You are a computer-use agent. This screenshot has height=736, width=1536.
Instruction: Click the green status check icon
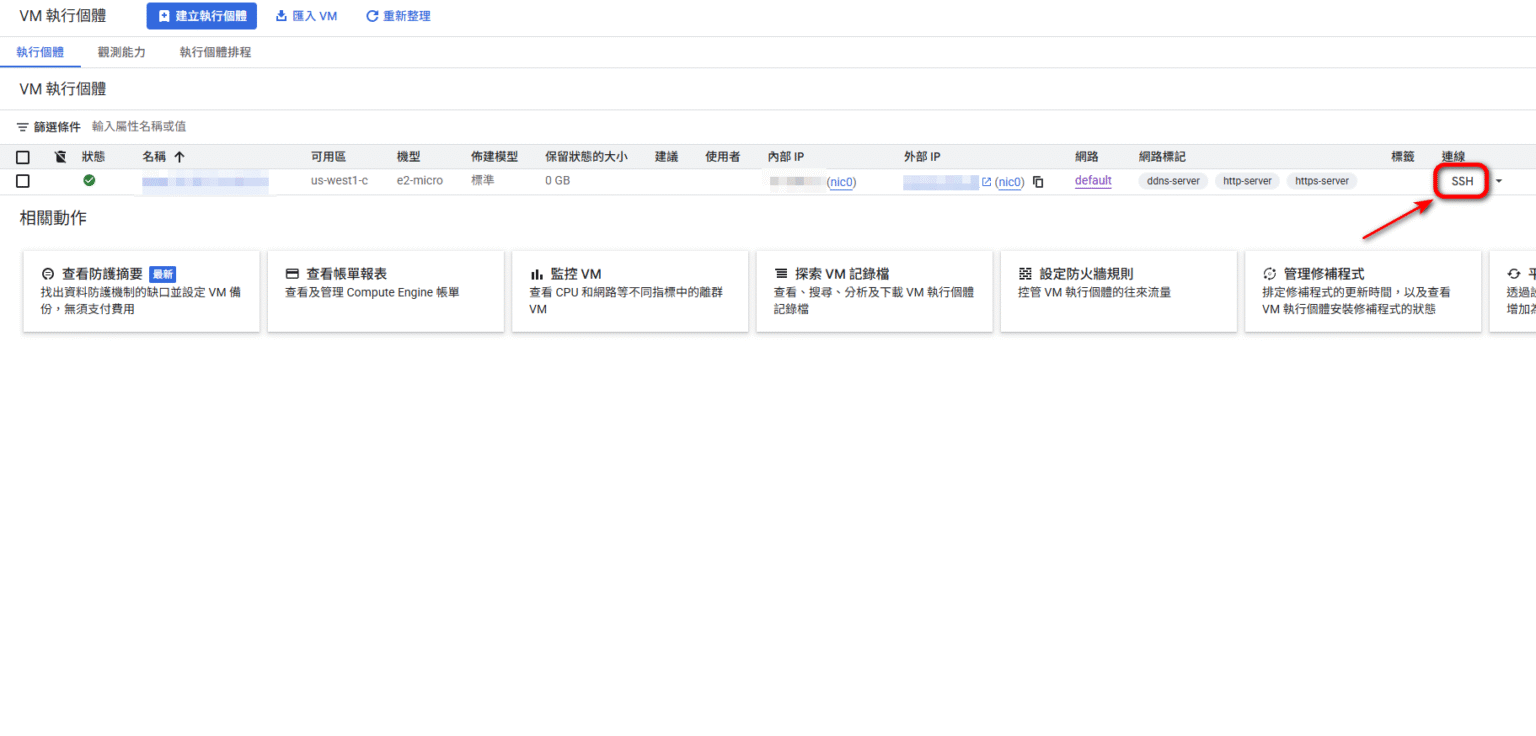tap(89, 181)
